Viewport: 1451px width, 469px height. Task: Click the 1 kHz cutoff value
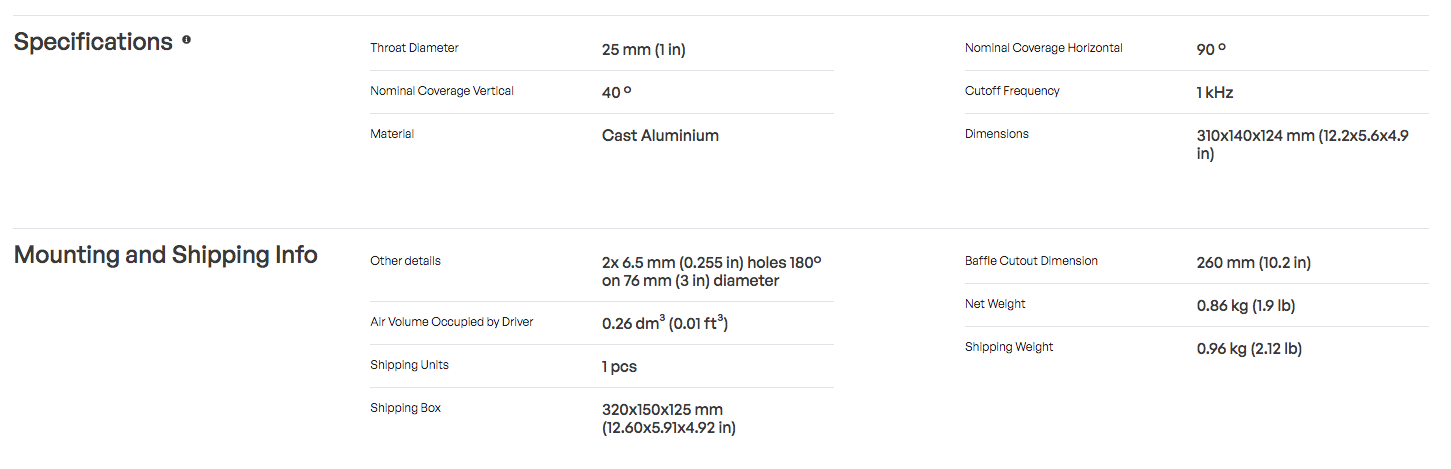(x=1215, y=92)
